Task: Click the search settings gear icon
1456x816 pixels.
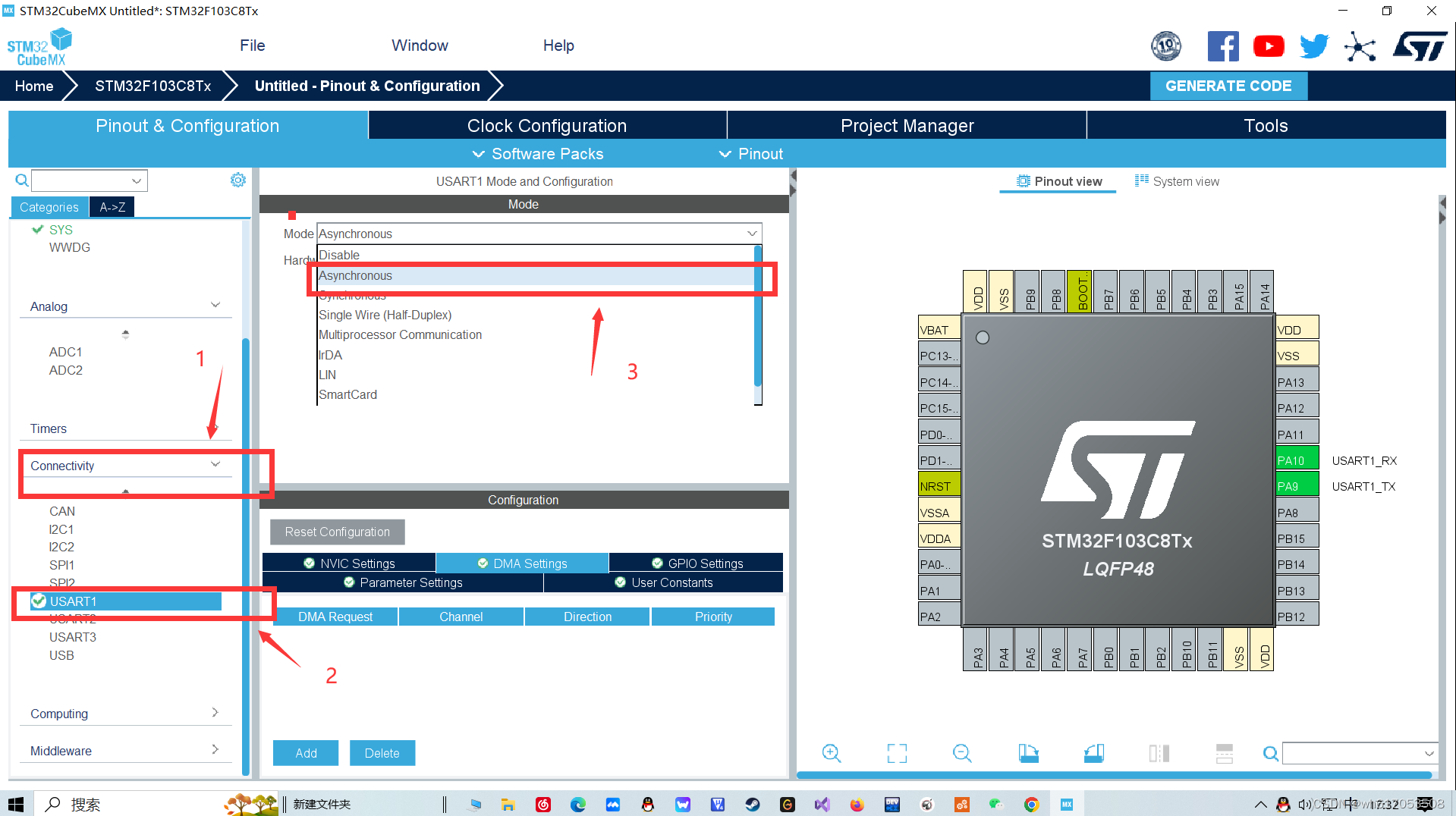Action: pyautogui.click(x=237, y=180)
